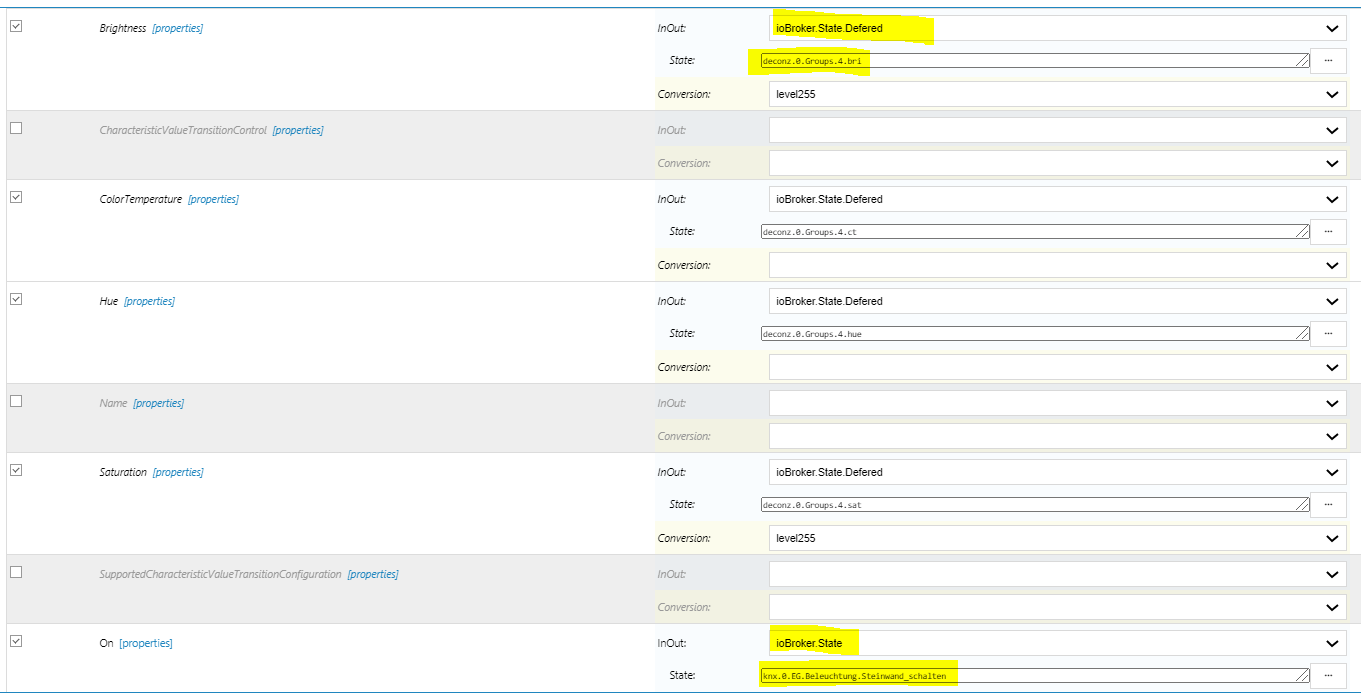Click the ellipsis button for On state
This screenshot has height=694, width=1361.
click(x=1328, y=675)
